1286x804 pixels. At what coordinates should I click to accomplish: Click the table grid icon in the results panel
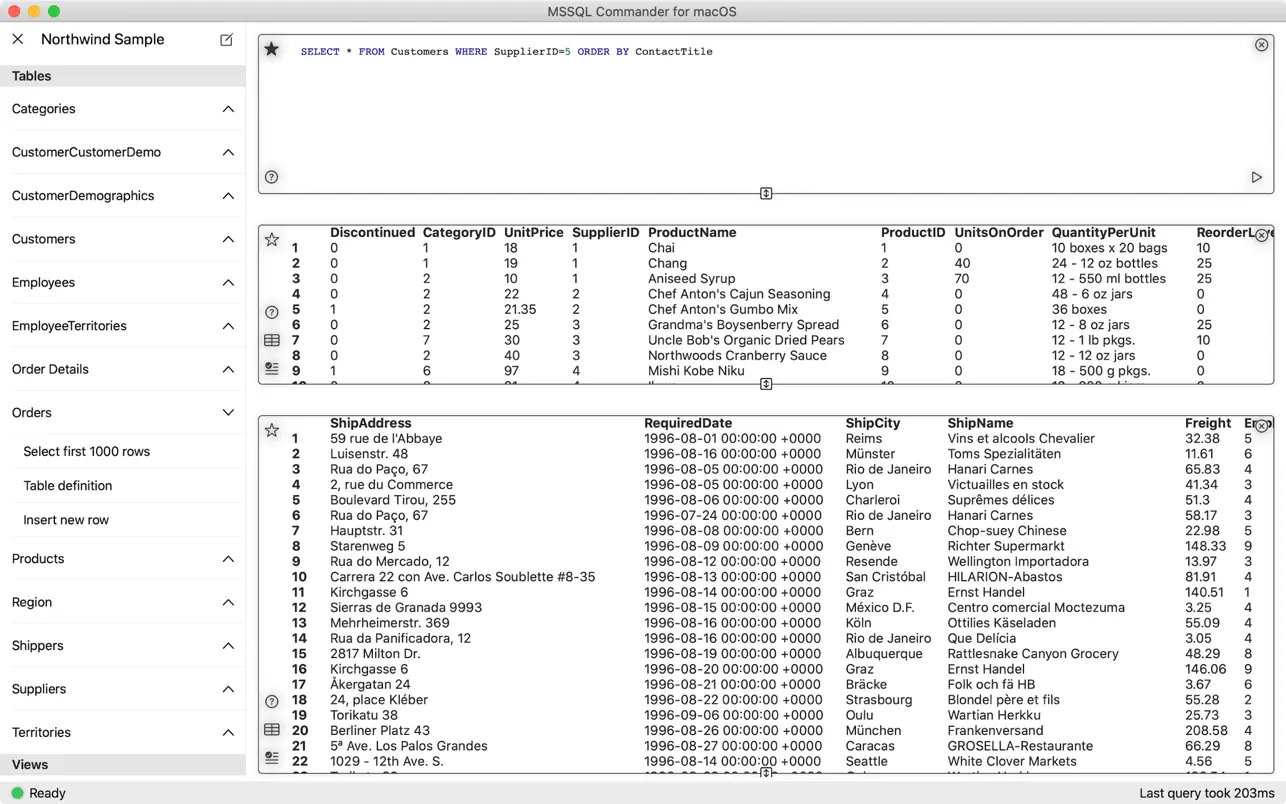[x=271, y=340]
